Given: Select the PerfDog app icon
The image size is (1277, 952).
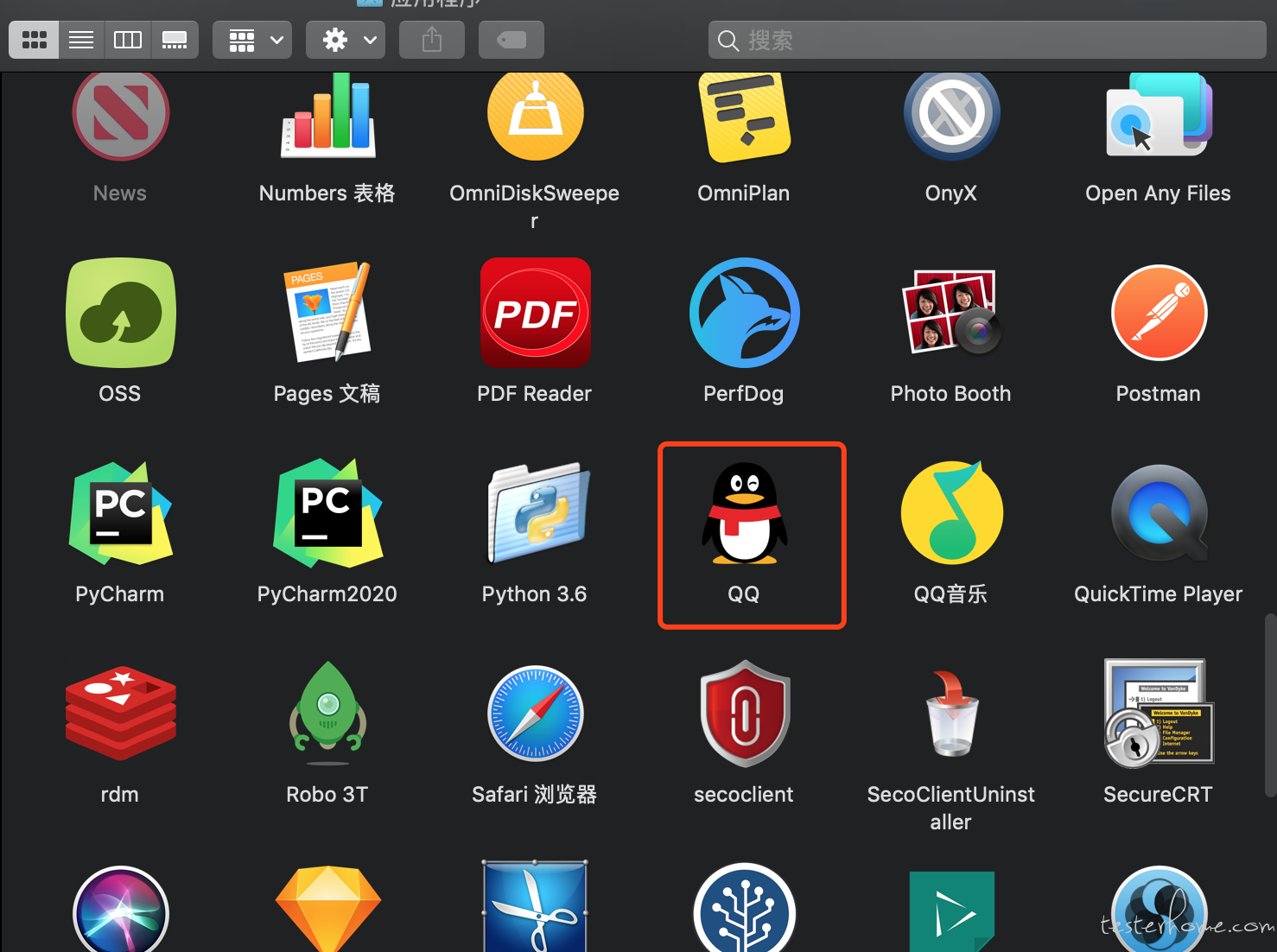Looking at the screenshot, I should click(x=744, y=313).
